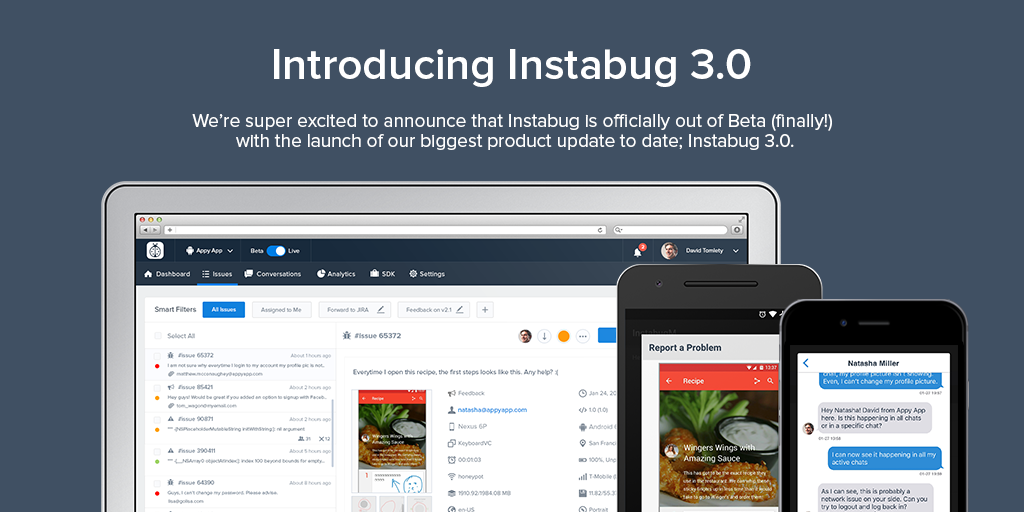Viewport: 1024px width, 512px height.
Task: Click the KeyboardVC detail text
Action: (x=476, y=443)
